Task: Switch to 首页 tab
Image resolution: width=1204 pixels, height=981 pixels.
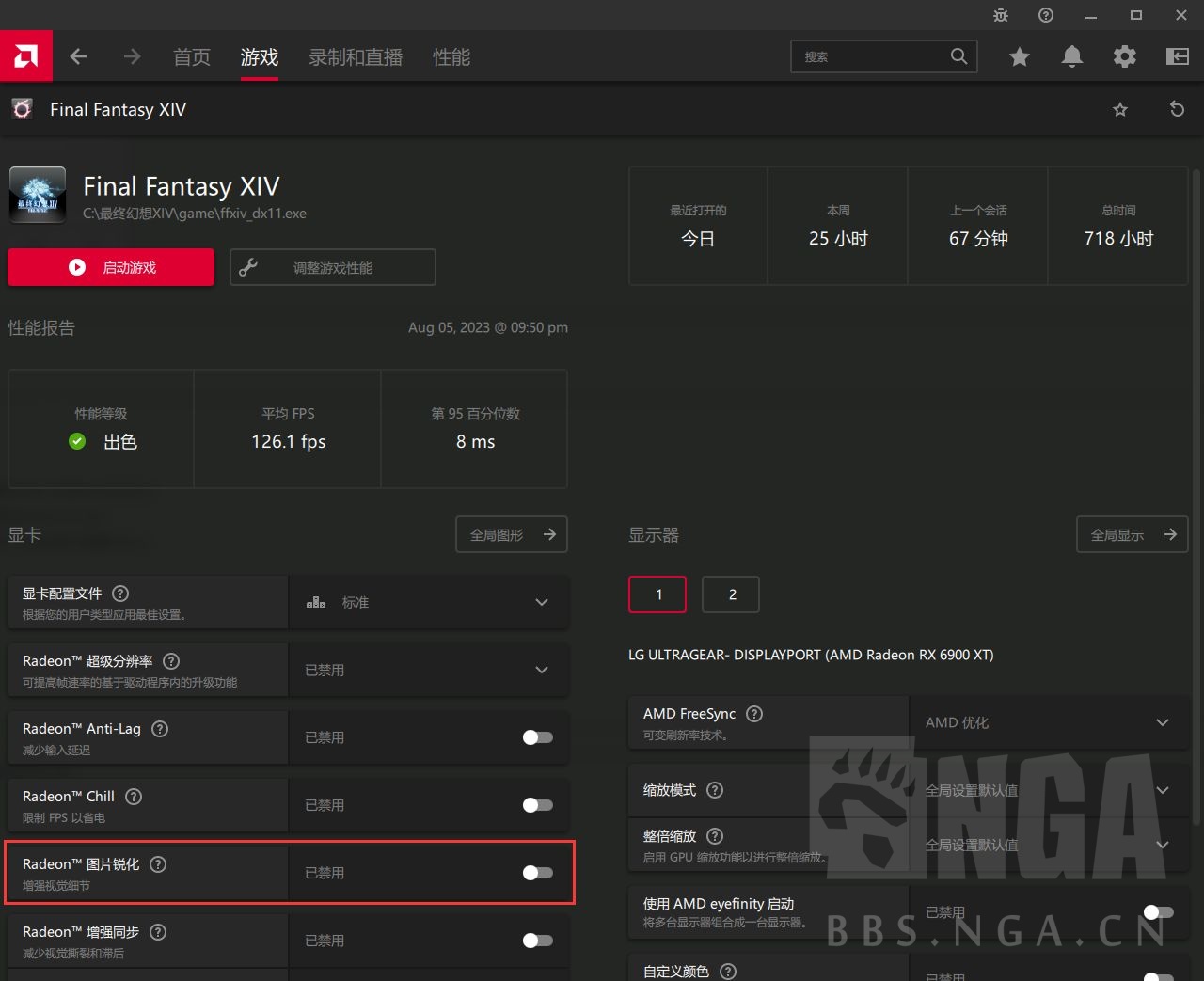Action: tap(192, 57)
